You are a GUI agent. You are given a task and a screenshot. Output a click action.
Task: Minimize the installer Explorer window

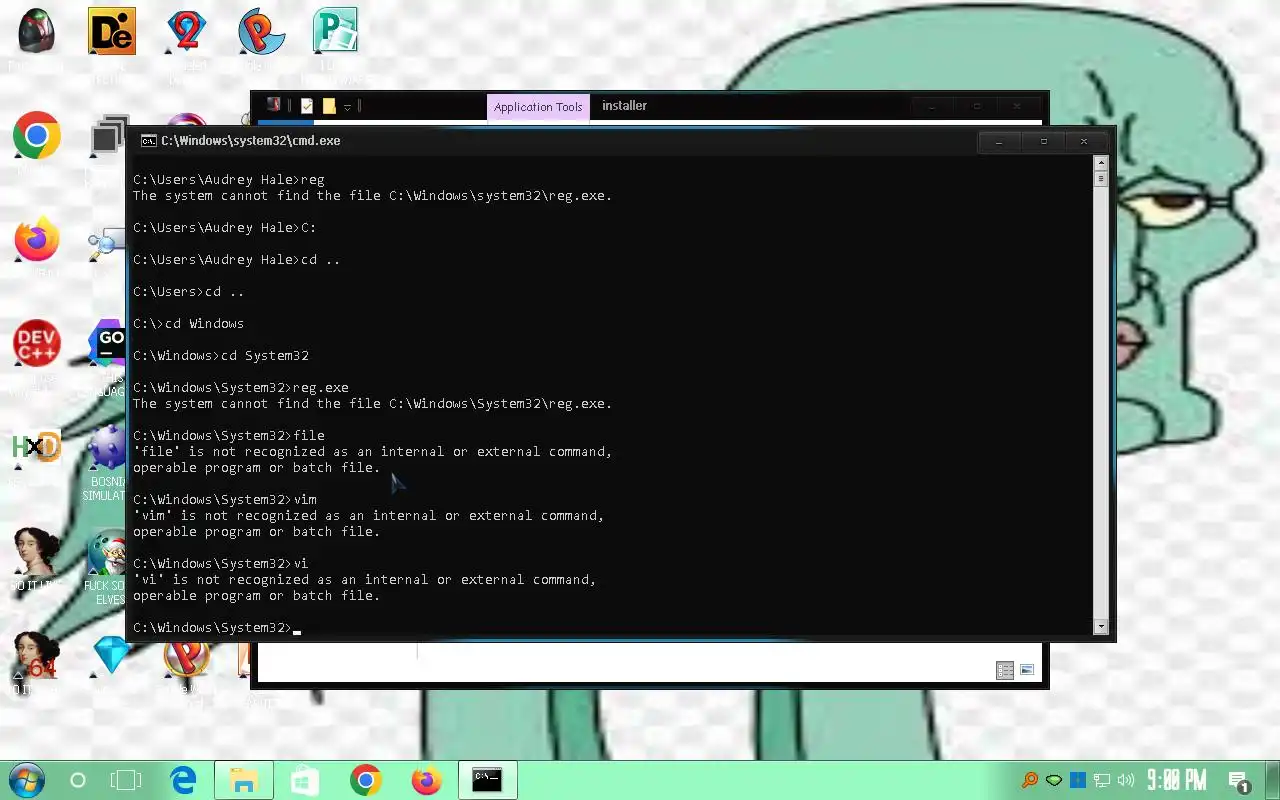932,106
